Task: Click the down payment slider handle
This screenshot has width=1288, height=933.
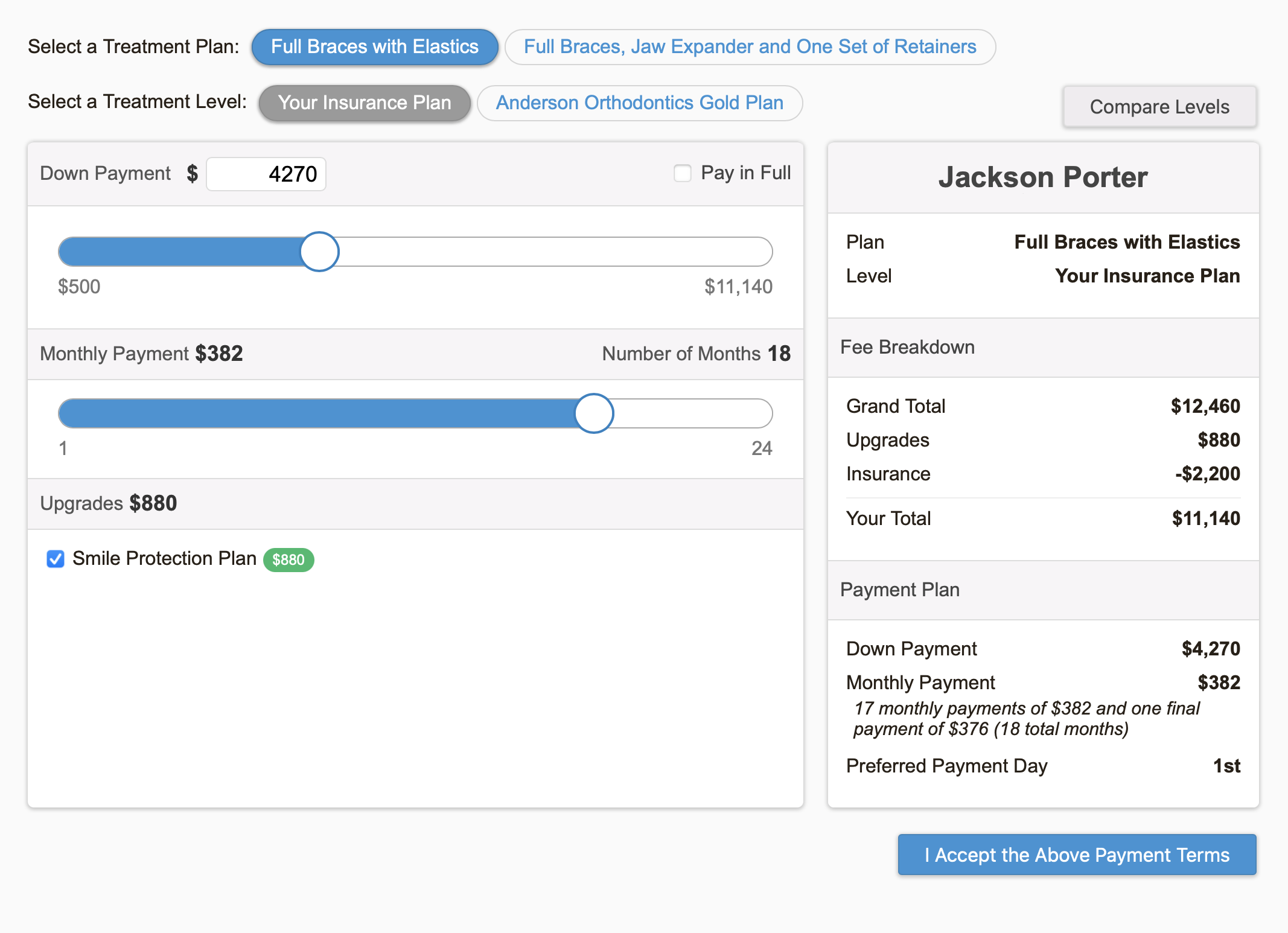Action: click(319, 252)
